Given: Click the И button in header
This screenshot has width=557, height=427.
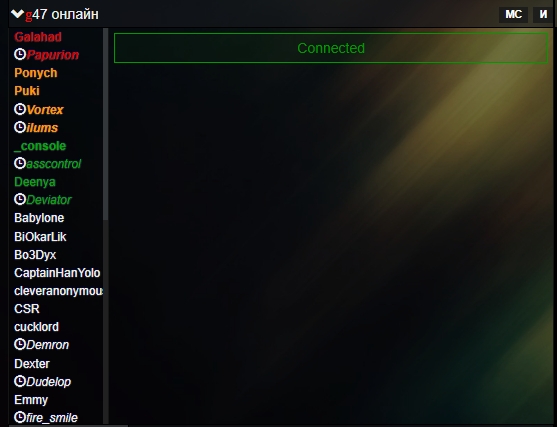Looking at the screenshot, I should point(543,15).
